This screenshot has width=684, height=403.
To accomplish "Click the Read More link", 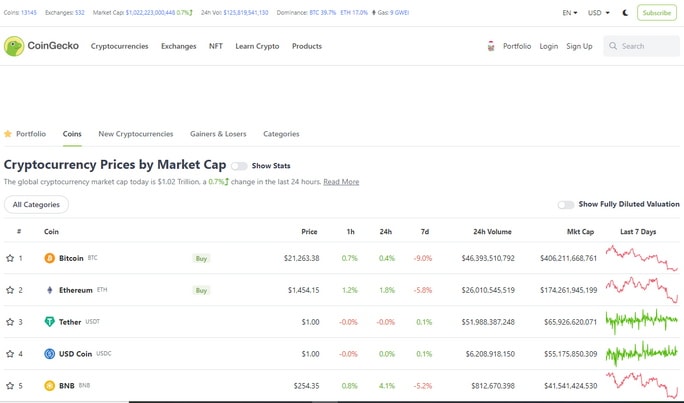I will [x=341, y=182].
